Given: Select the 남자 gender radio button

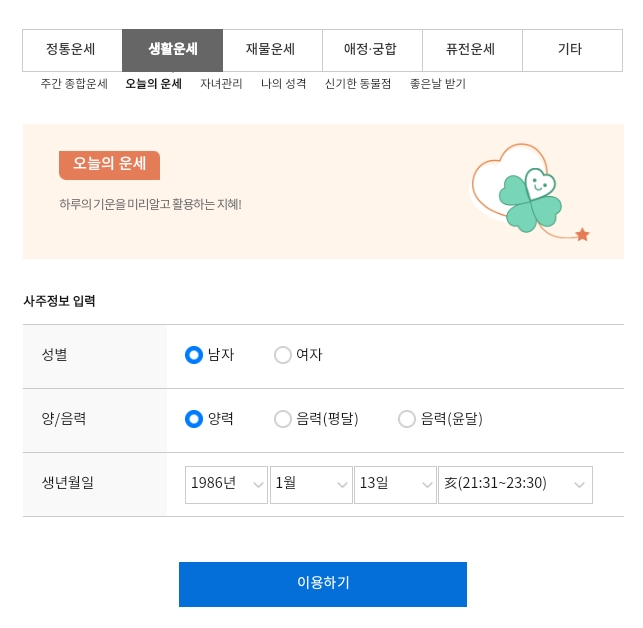Looking at the screenshot, I should click(194, 355).
